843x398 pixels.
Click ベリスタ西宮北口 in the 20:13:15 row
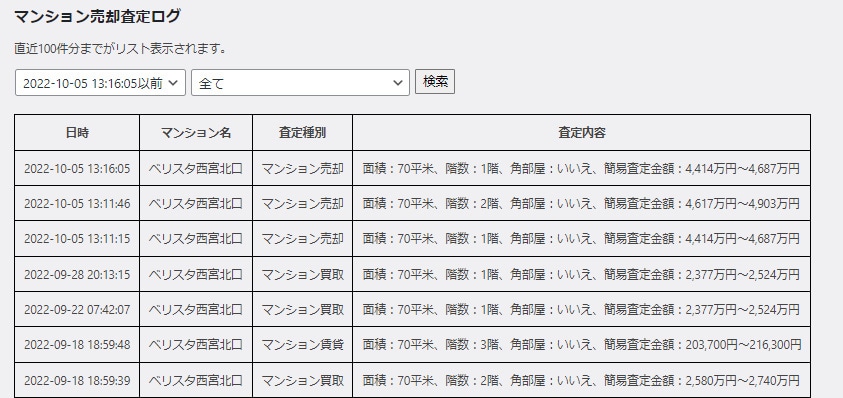click(x=196, y=274)
